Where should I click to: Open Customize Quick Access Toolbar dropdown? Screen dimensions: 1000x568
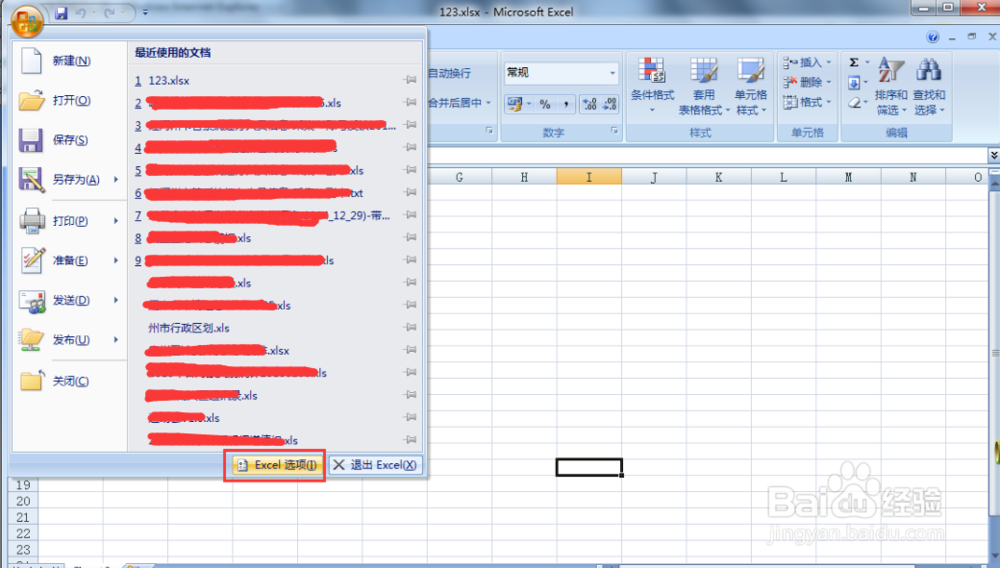coord(145,13)
